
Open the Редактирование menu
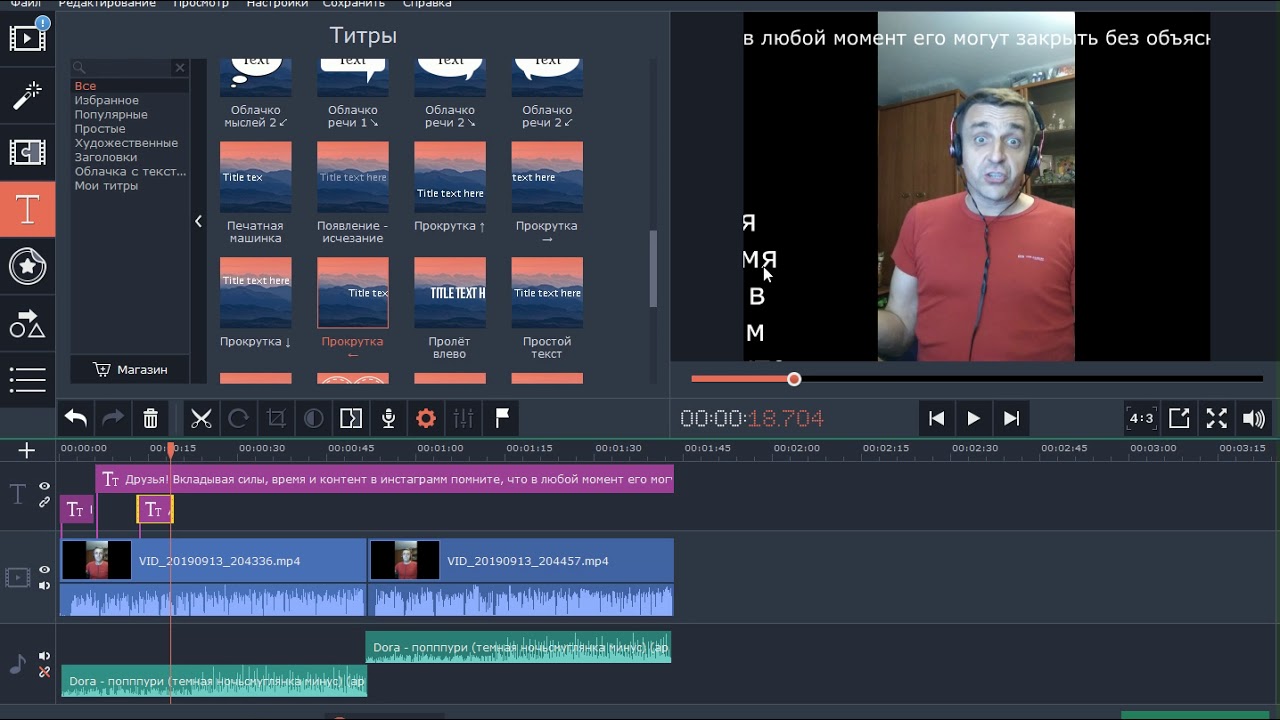[x=106, y=4]
